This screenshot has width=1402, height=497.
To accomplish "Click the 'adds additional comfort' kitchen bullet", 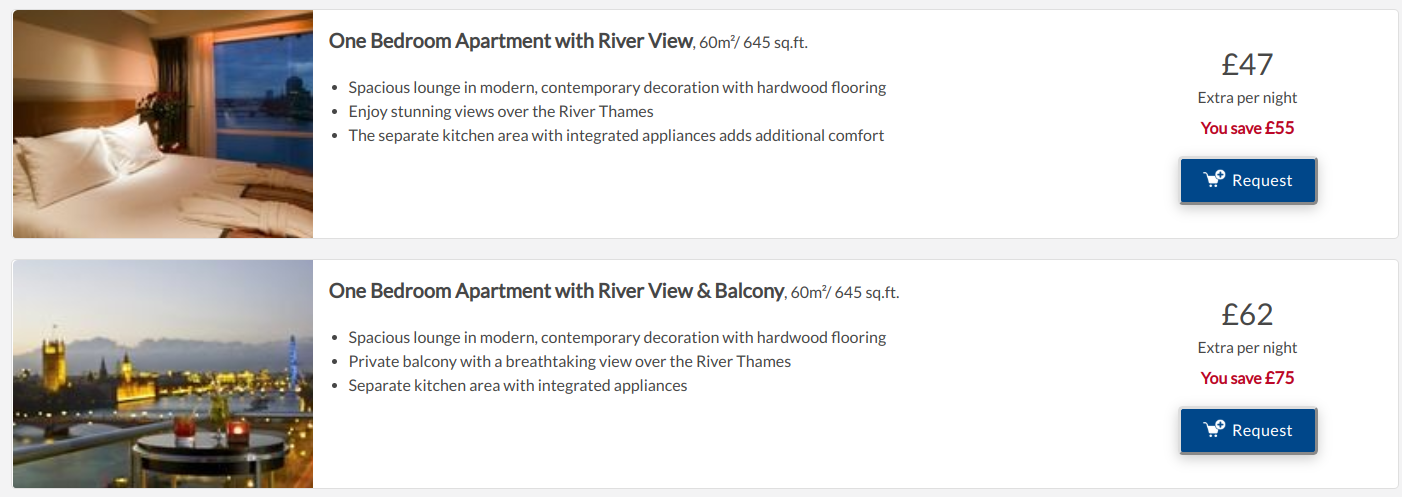I will coord(616,135).
